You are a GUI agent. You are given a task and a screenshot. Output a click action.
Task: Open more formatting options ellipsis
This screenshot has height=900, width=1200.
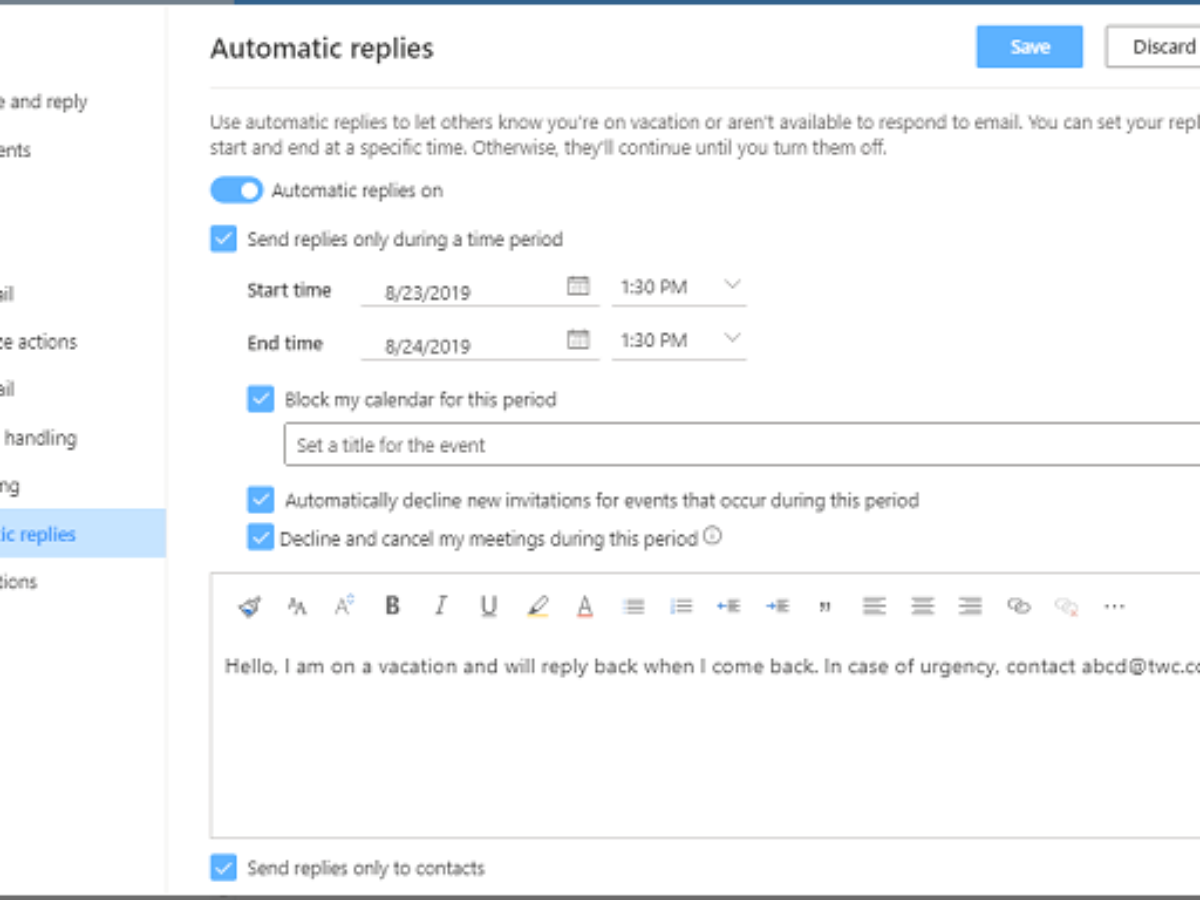[x=1114, y=606]
